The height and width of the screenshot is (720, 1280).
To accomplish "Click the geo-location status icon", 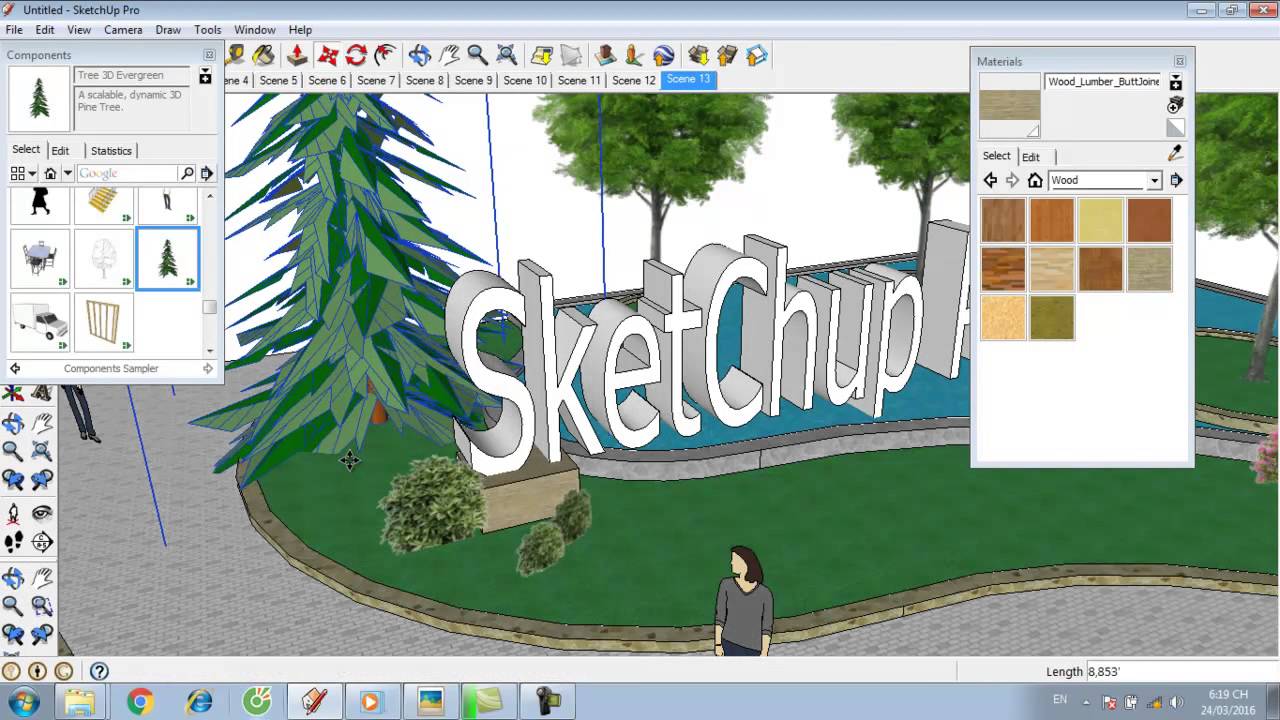I will coord(11,671).
